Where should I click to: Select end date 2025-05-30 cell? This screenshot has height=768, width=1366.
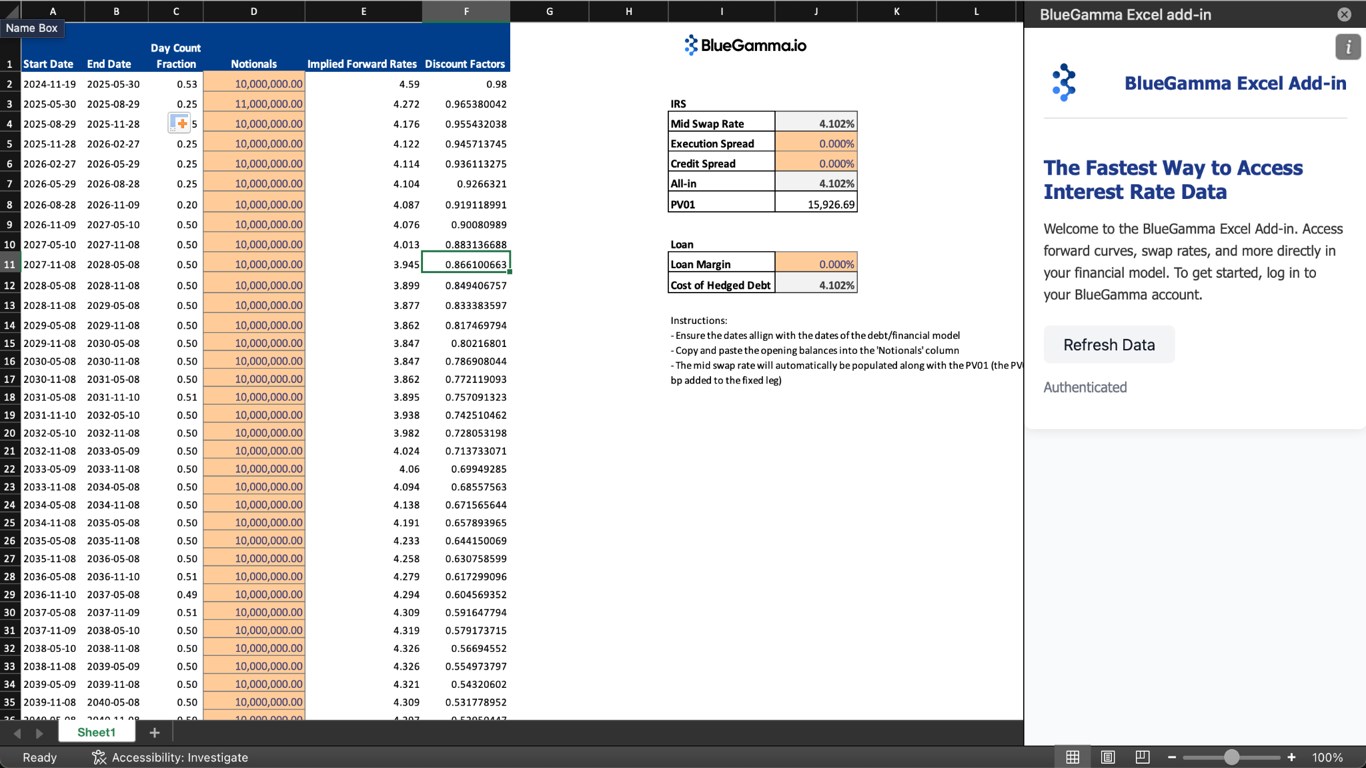pos(116,84)
